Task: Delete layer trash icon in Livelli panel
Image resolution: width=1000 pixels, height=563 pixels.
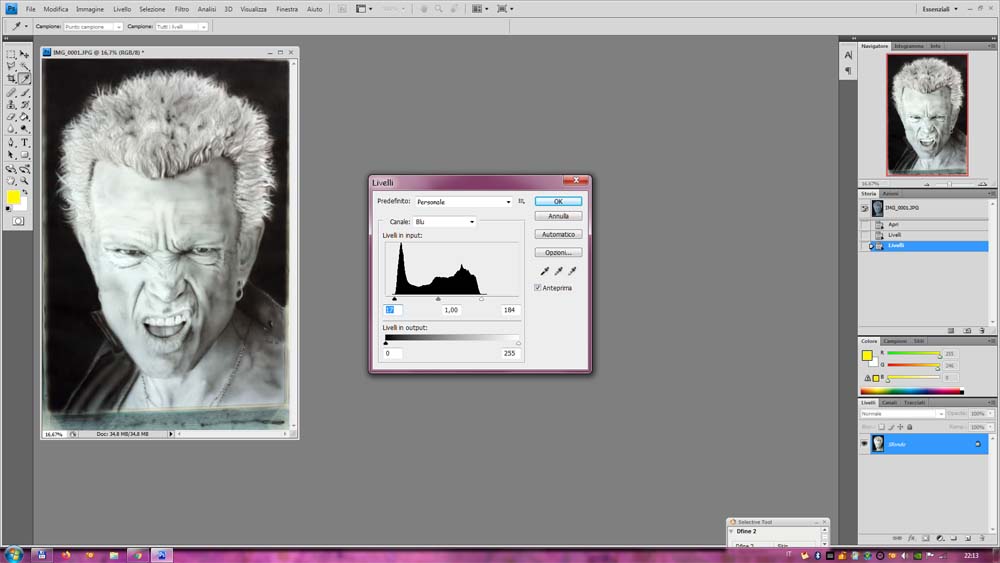Action: tap(982, 539)
